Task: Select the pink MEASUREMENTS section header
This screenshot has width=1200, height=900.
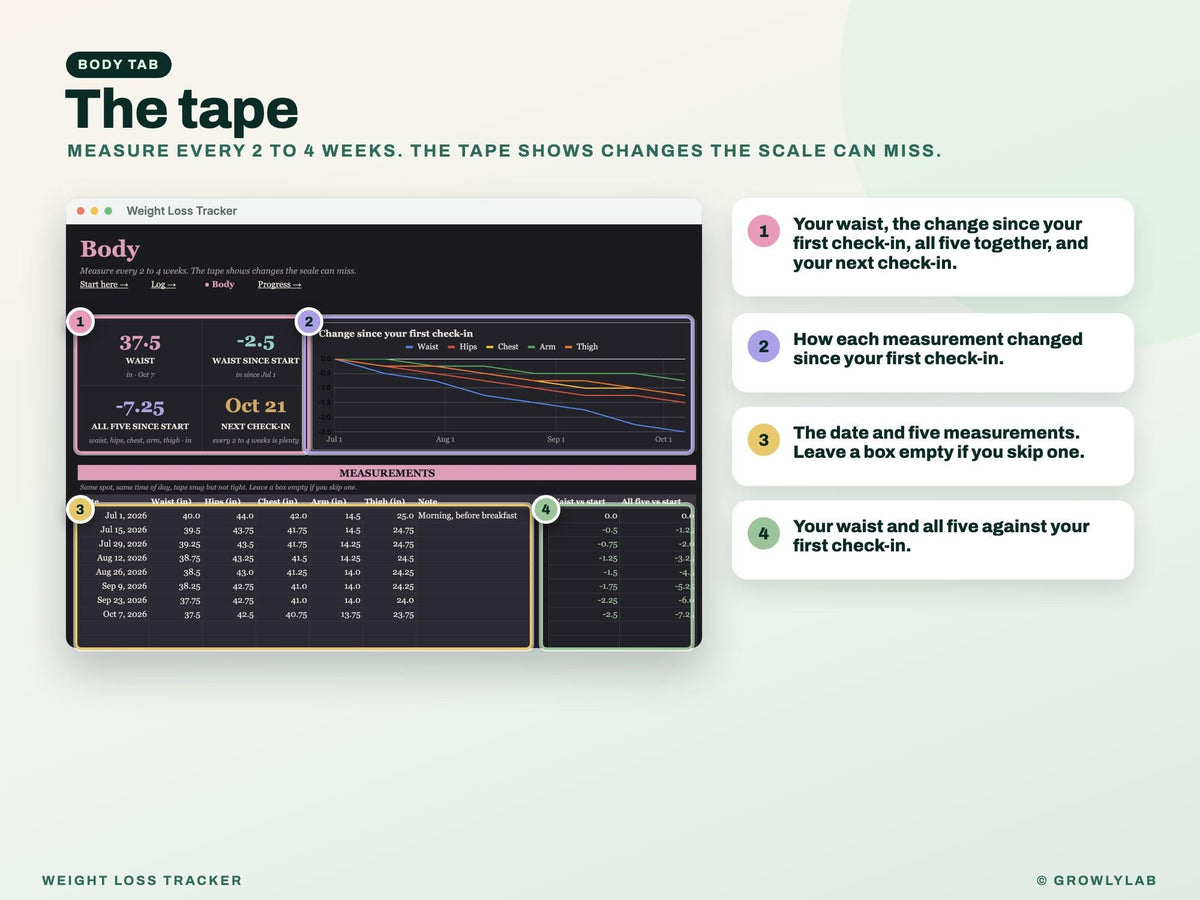Action: (387, 473)
